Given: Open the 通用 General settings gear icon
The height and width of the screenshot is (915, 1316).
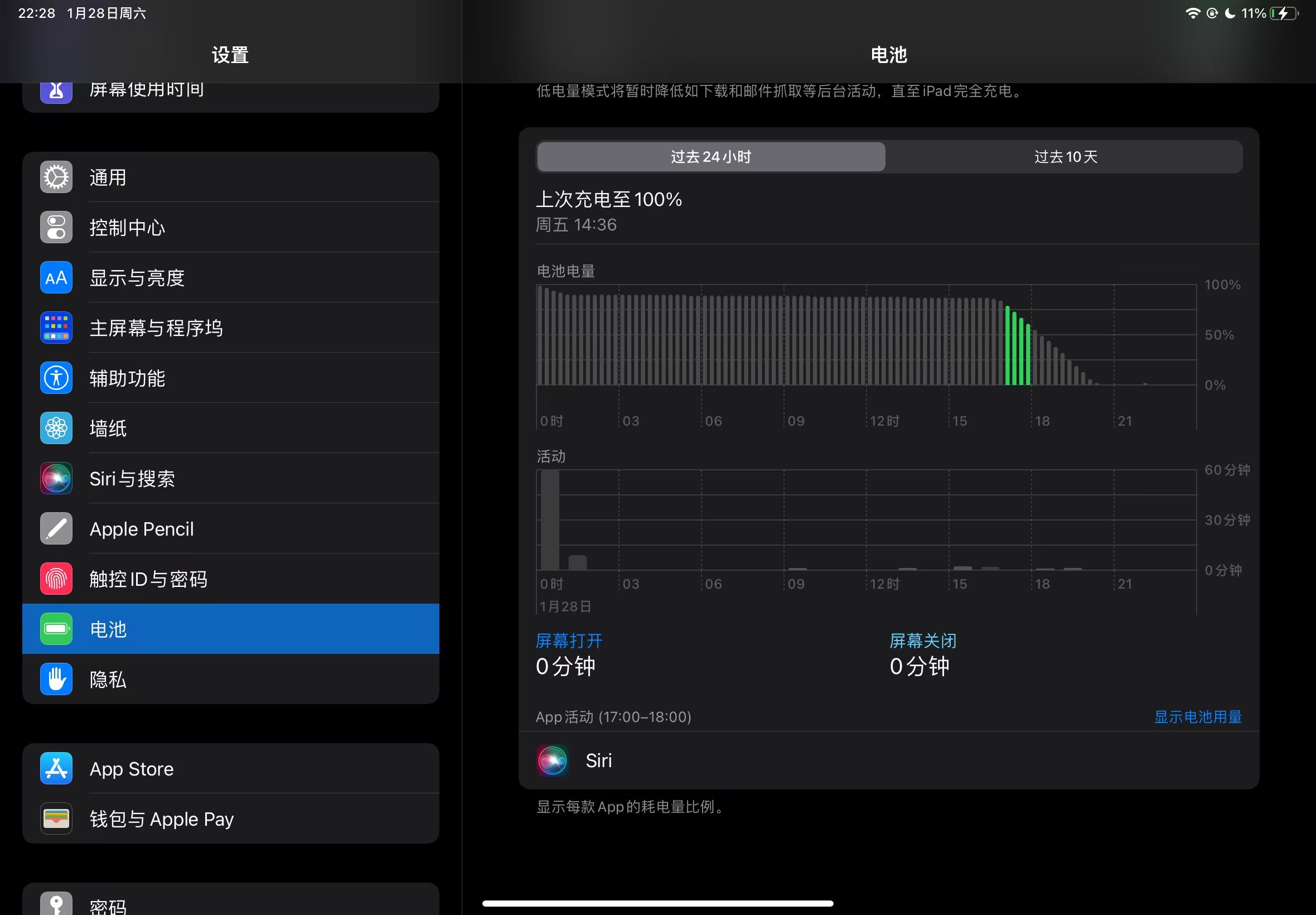Looking at the screenshot, I should (x=56, y=177).
